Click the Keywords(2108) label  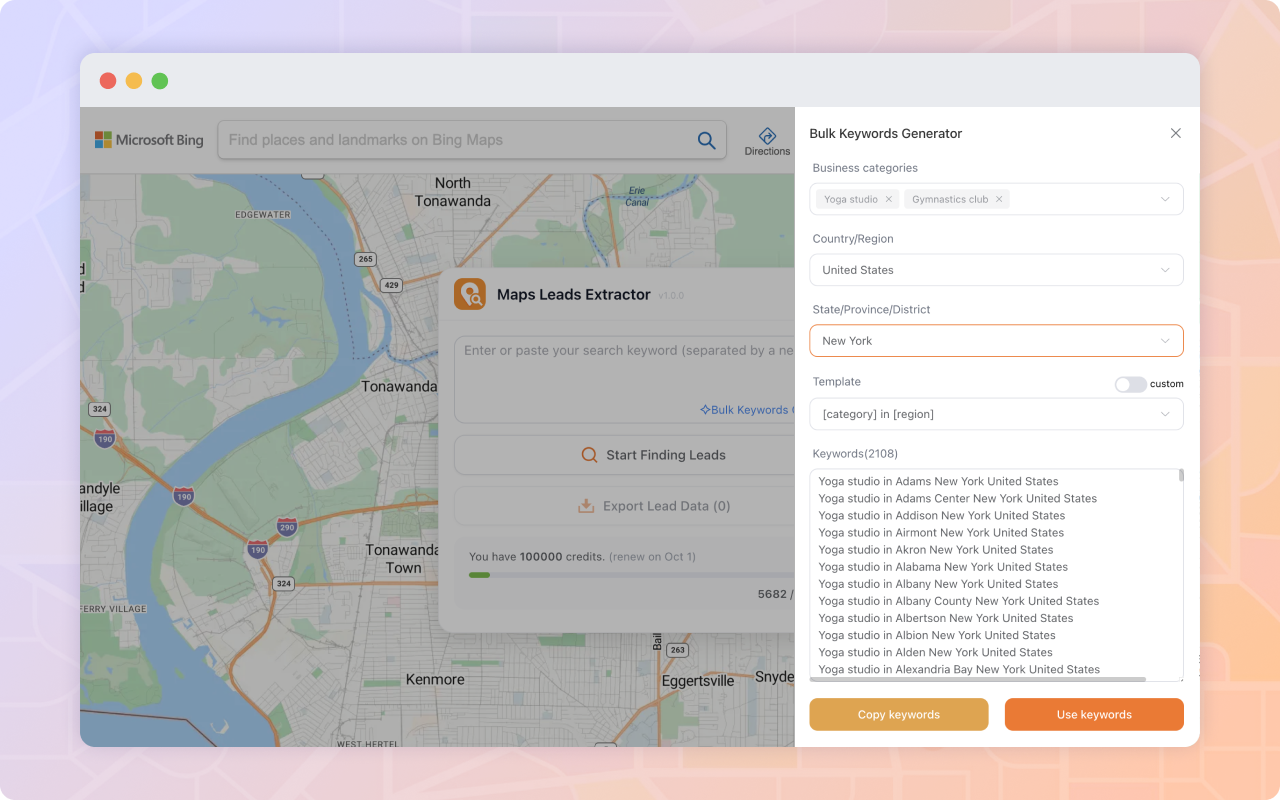click(855, 454)
